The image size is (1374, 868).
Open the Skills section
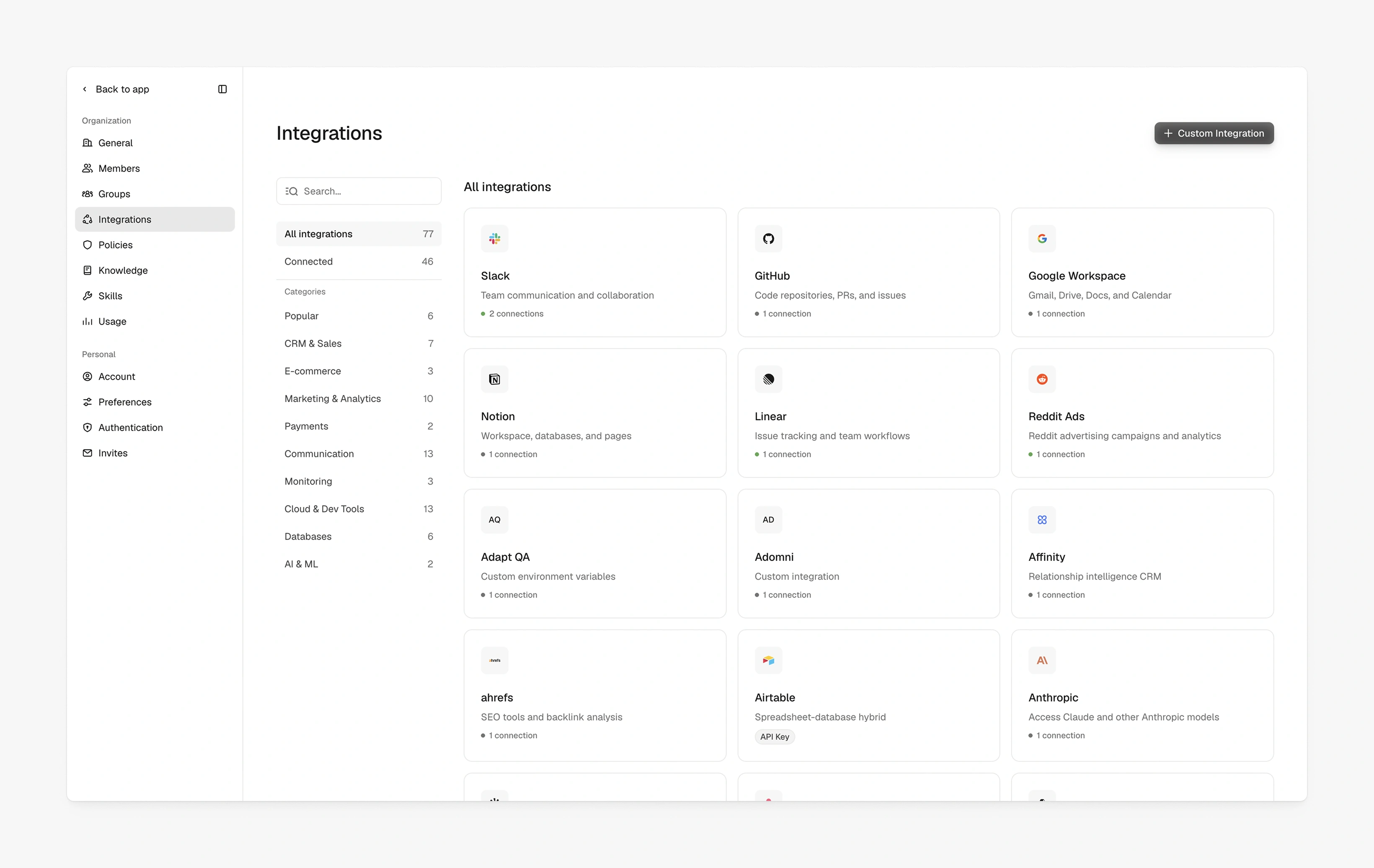click(155, 296)
